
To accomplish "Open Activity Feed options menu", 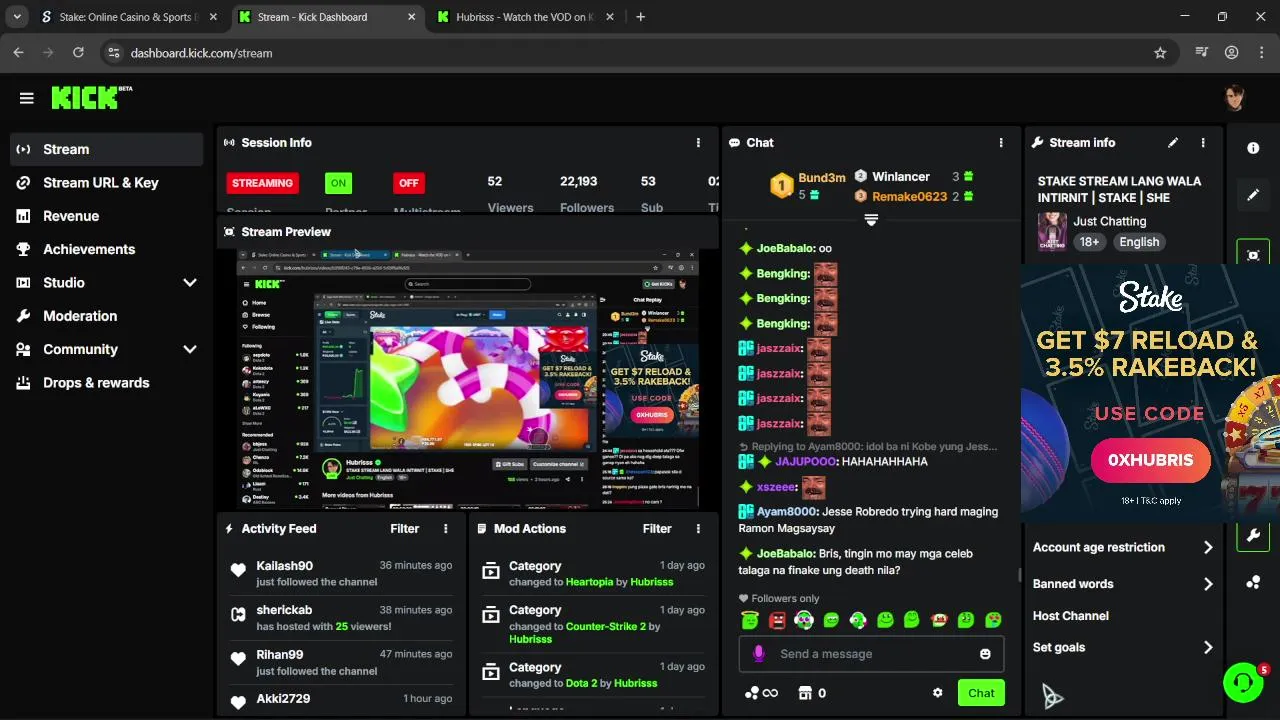I will pos(446,529).
